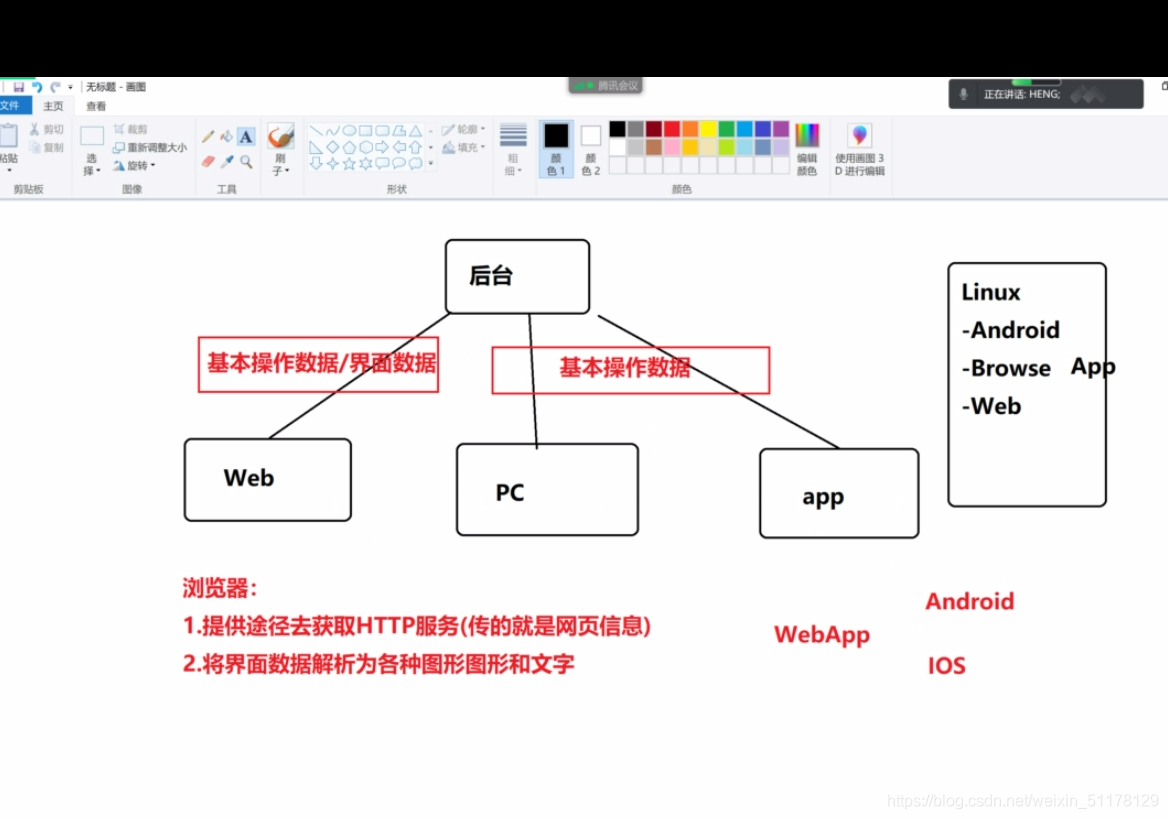Click the red 'WebApp' text on canvas
Viewport: 1168px width, 819px height.
click(x=822, y=635)
